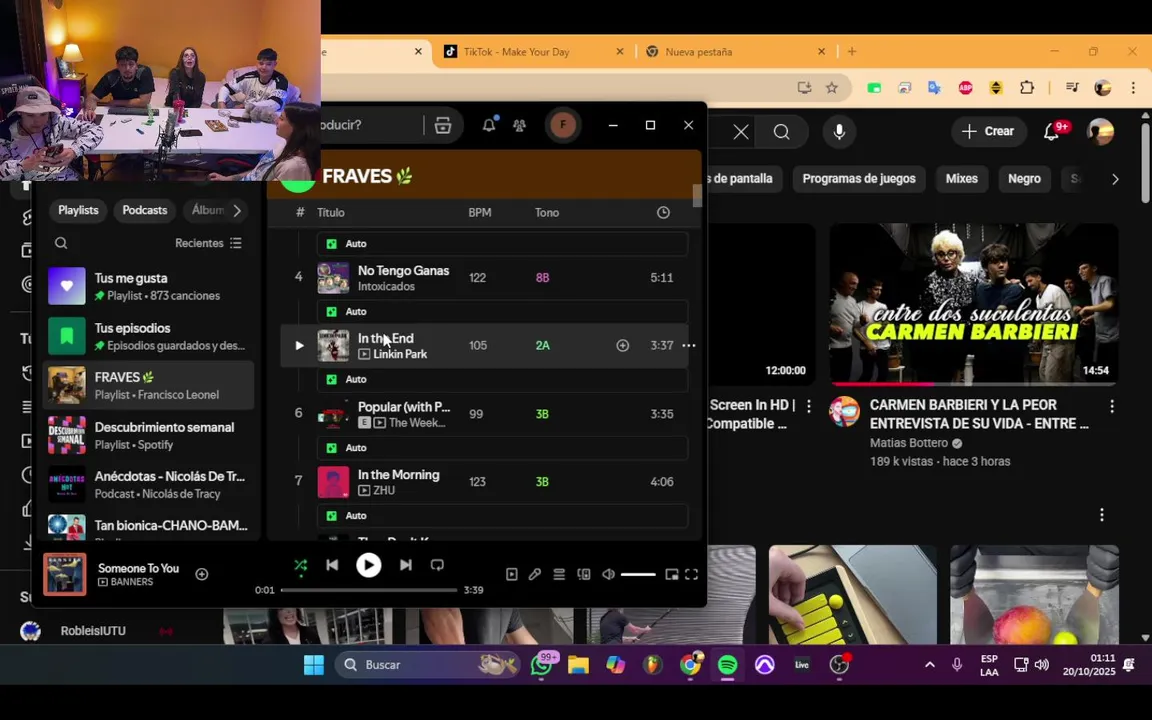This screenshot has width=1152, height=720.
Task: Open the Carmen Barbieri video thumbnail
Action: [973, 304]
